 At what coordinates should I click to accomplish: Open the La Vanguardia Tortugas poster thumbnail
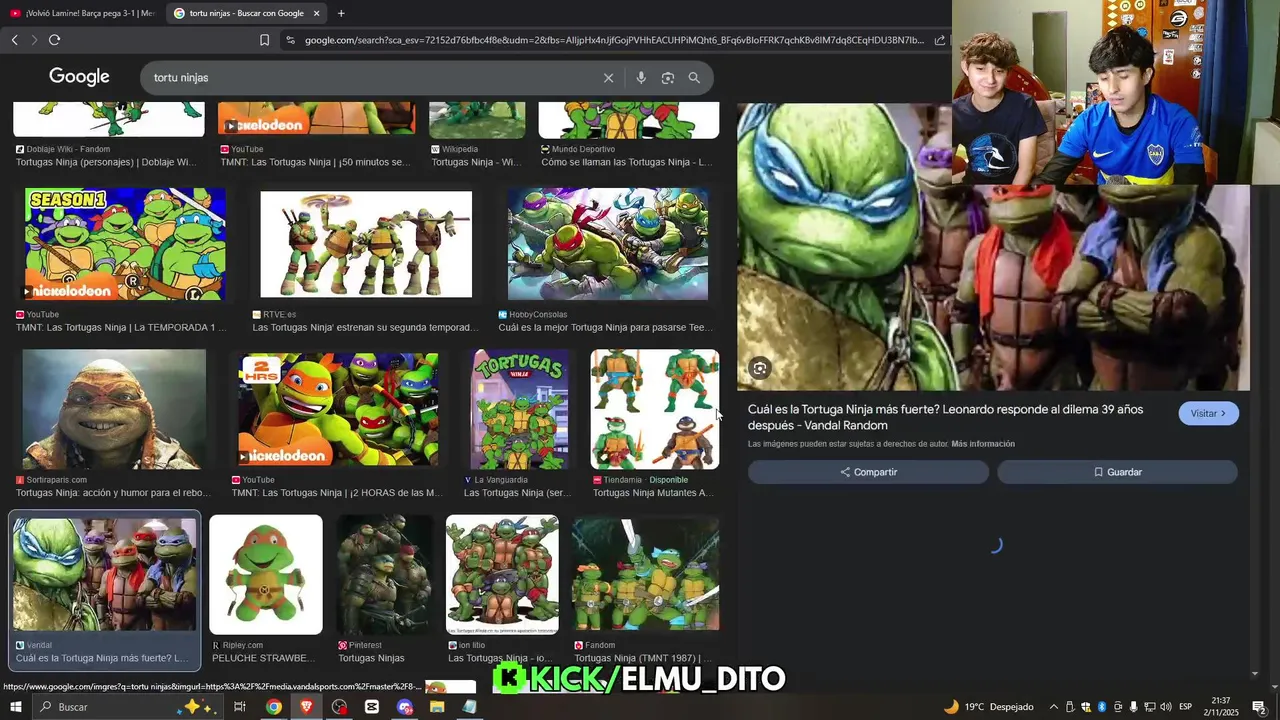[x=519, y=409]
